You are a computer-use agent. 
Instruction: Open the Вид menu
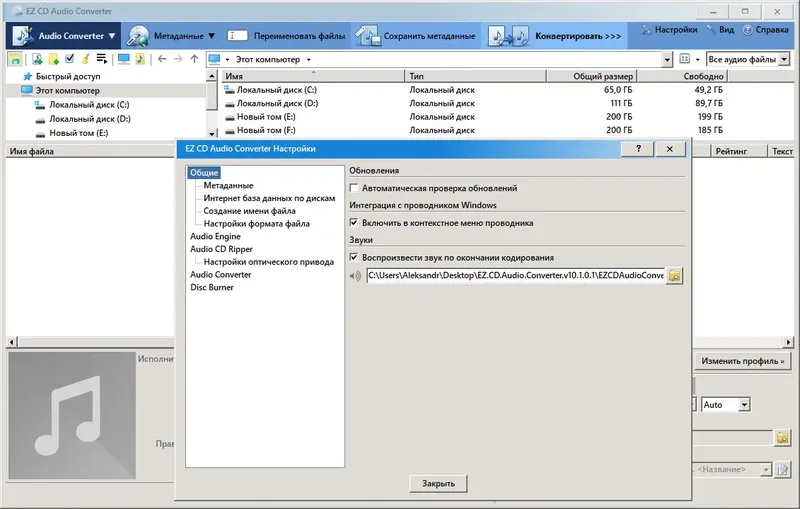click(x=720, y=30)
